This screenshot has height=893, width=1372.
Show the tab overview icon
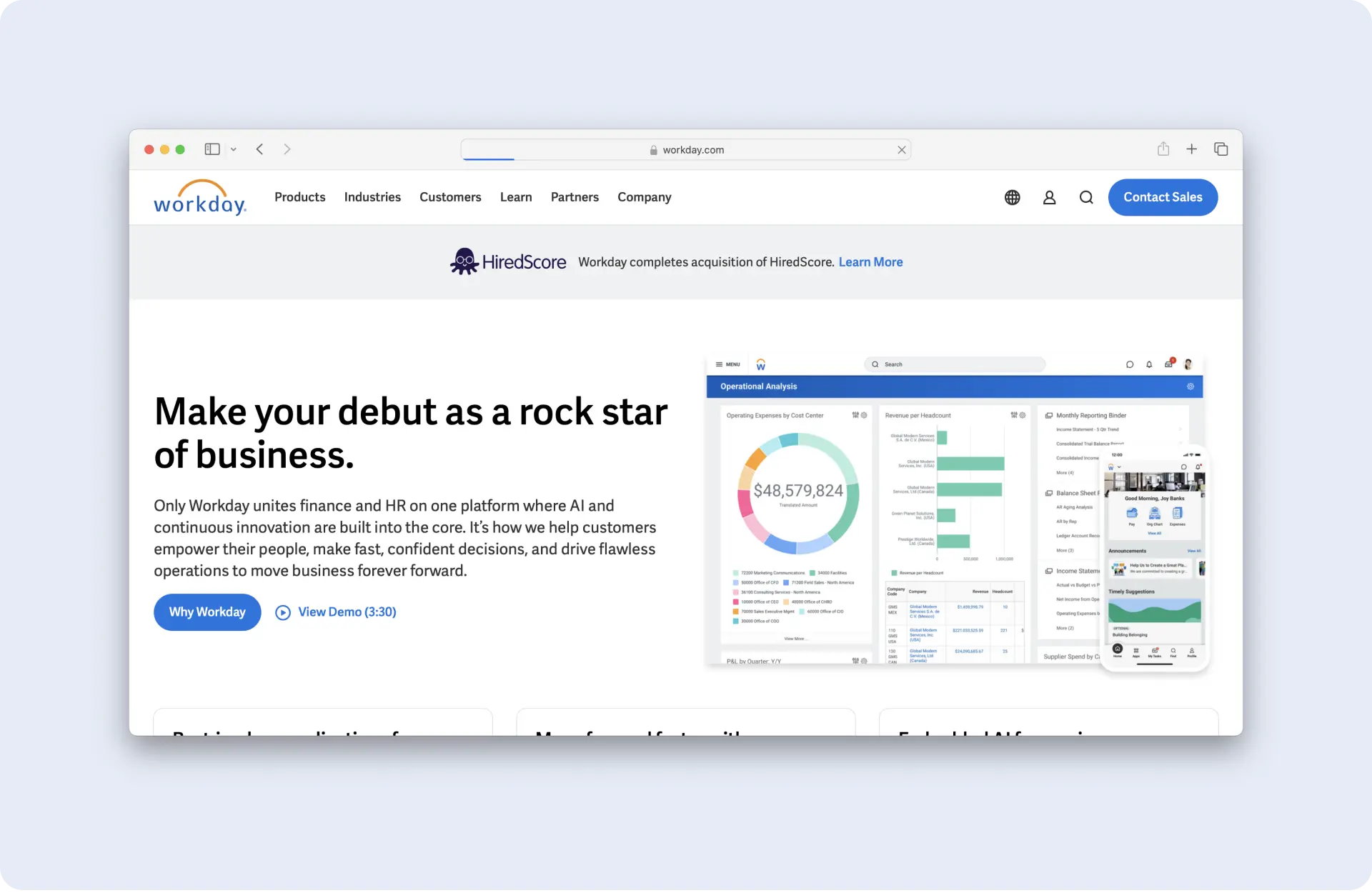[1221, 149]
